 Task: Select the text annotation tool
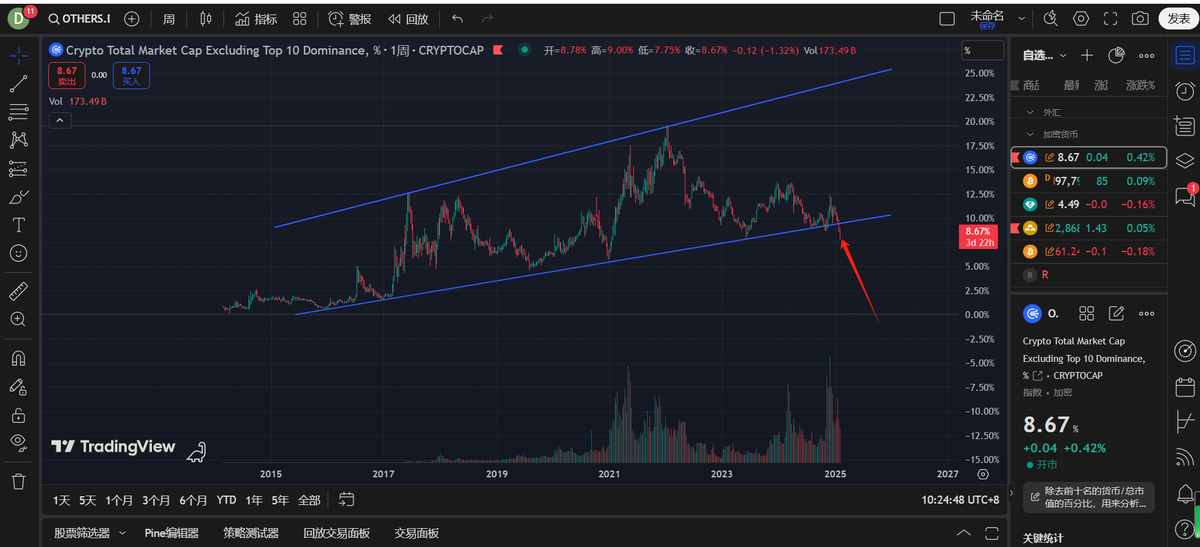pos(18,225)
